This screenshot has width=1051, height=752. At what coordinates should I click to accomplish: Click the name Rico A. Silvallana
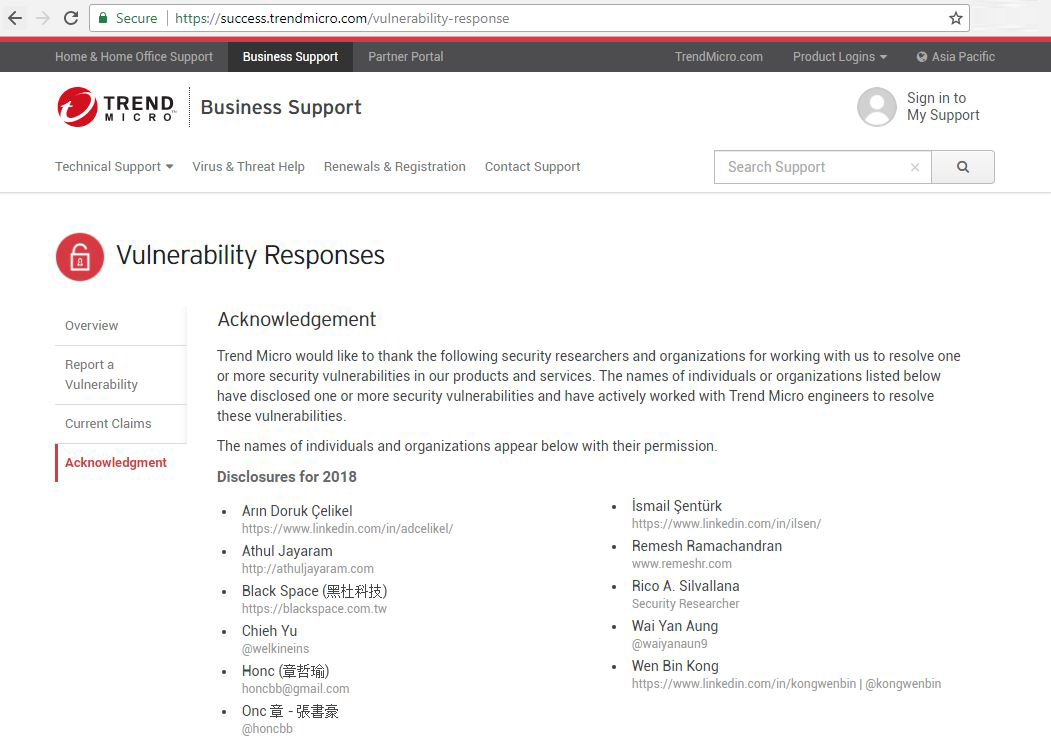[685, 586]
